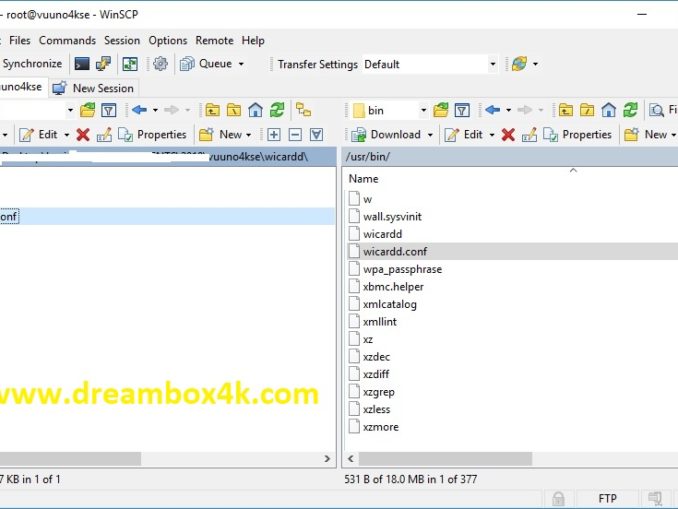
Task: Click local panel scroll right arrow
Action: click(327, 458)
